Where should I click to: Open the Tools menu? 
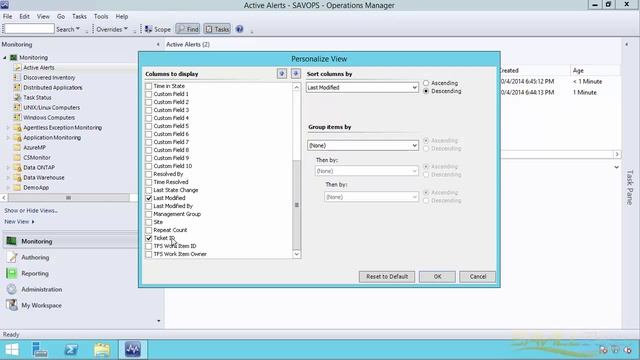tap(101, 16)
